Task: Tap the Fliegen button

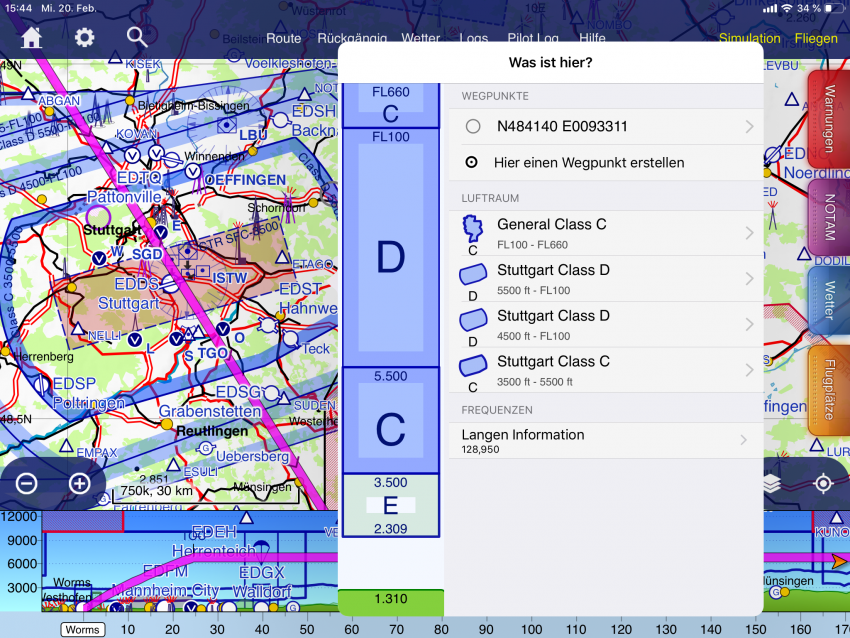Action: click(816, 39)
